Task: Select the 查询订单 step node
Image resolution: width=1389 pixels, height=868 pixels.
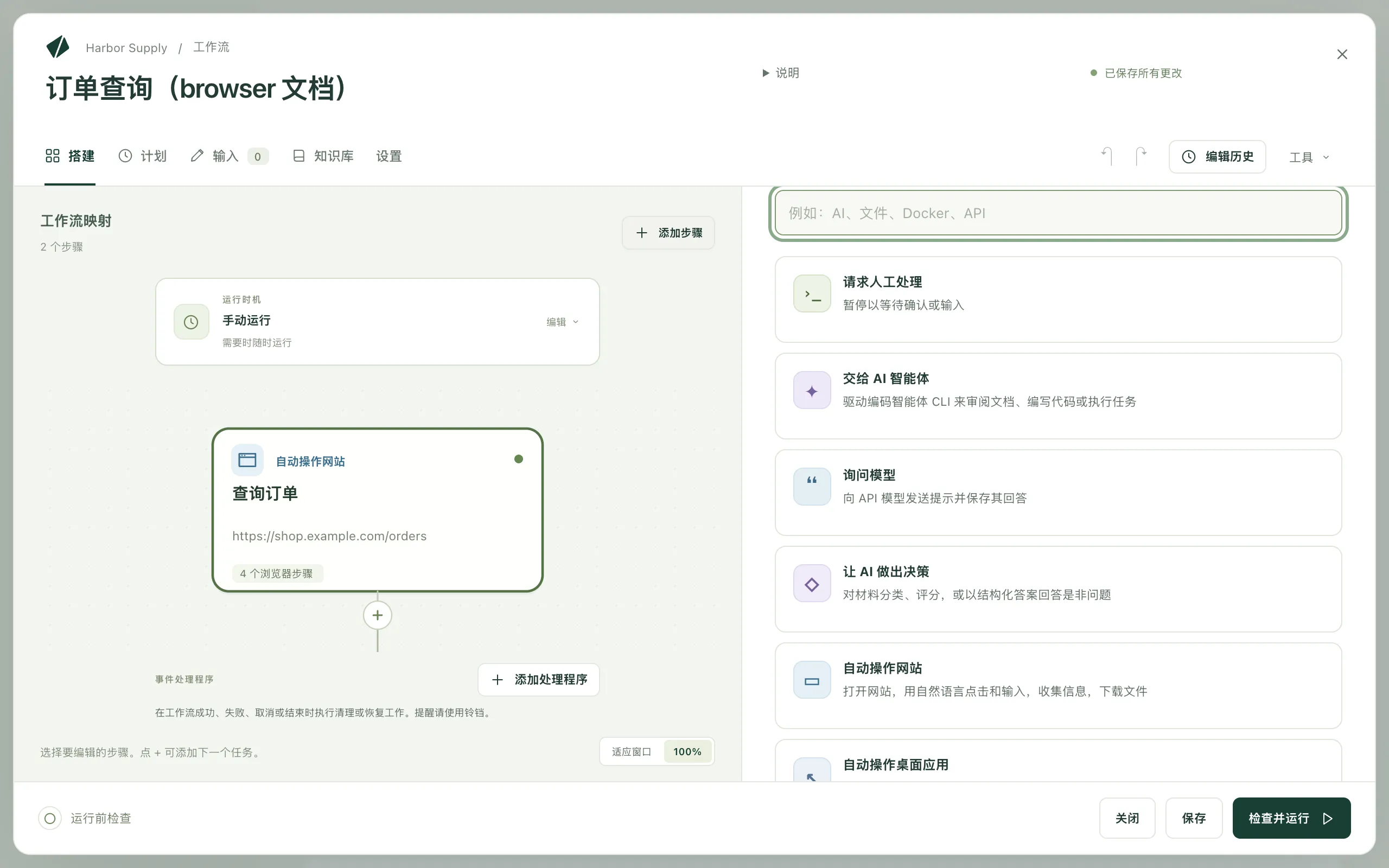Action: tap(377, 510)
